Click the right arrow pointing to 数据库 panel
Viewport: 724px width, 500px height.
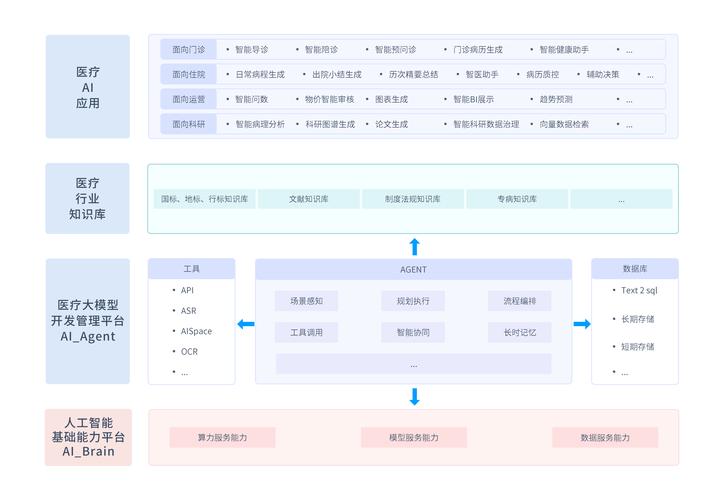point(582,324)
